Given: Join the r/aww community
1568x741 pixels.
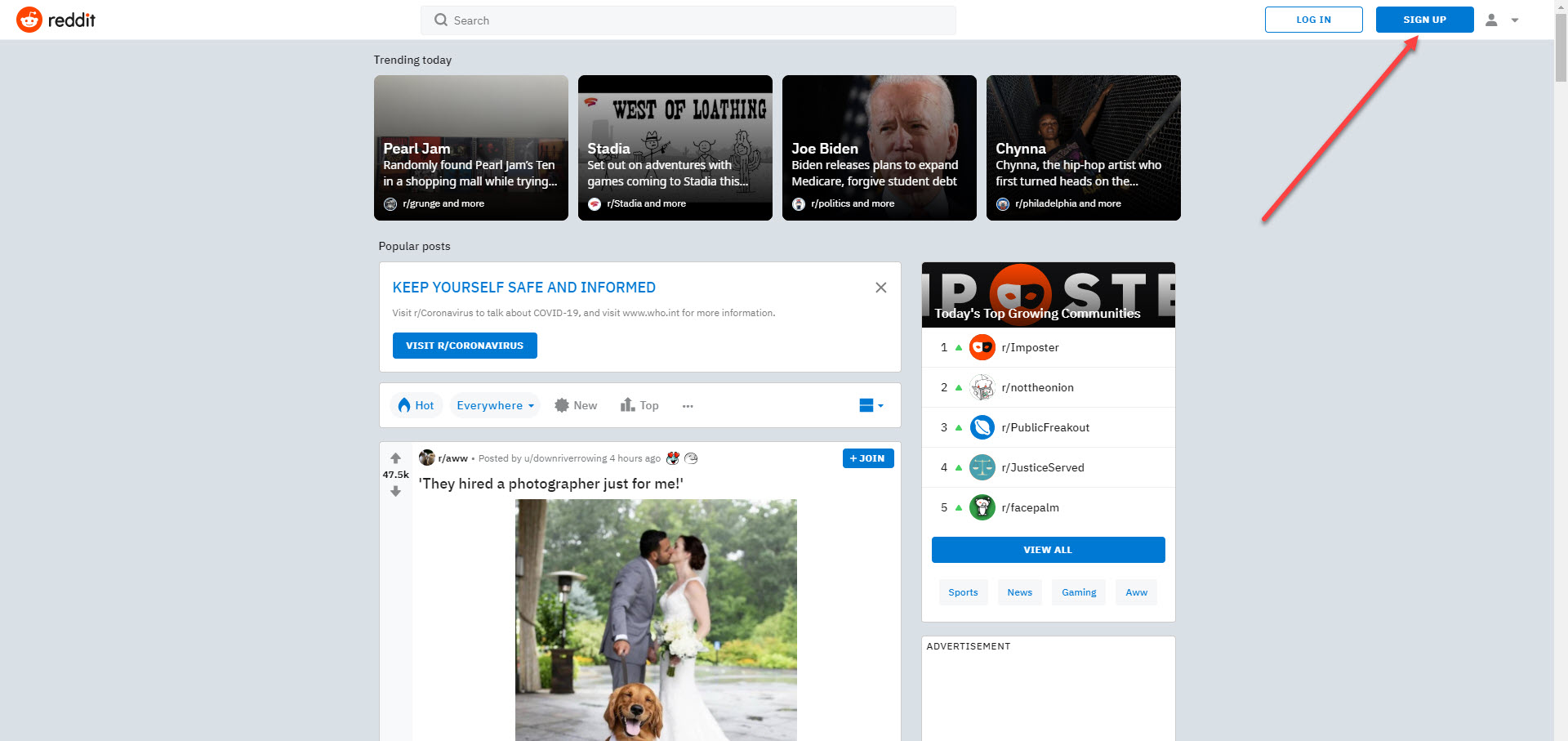Looking at the screenshot, I should 867,458.
